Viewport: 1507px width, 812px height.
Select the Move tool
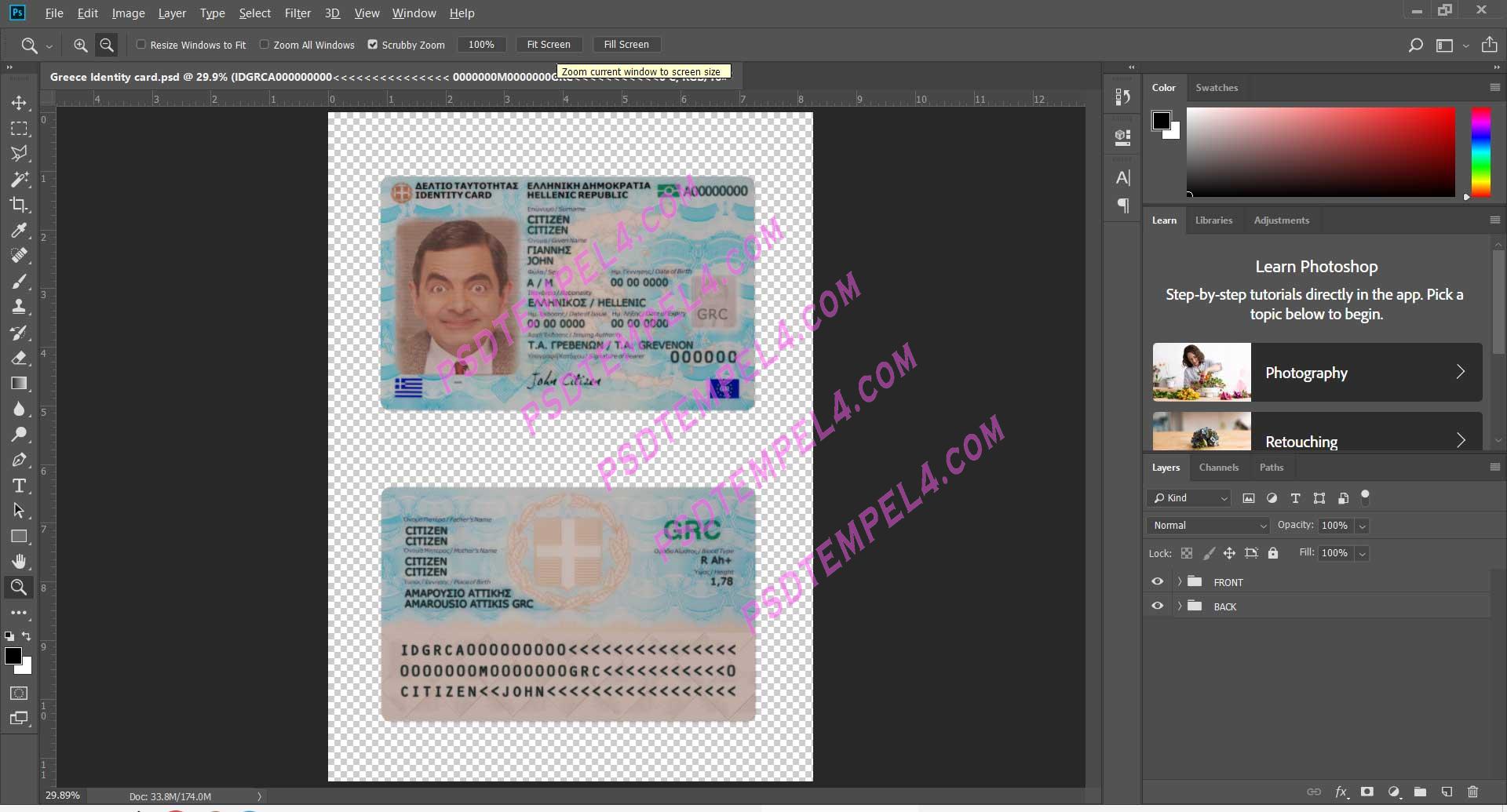pyautogui.click(x=20, y=102)
